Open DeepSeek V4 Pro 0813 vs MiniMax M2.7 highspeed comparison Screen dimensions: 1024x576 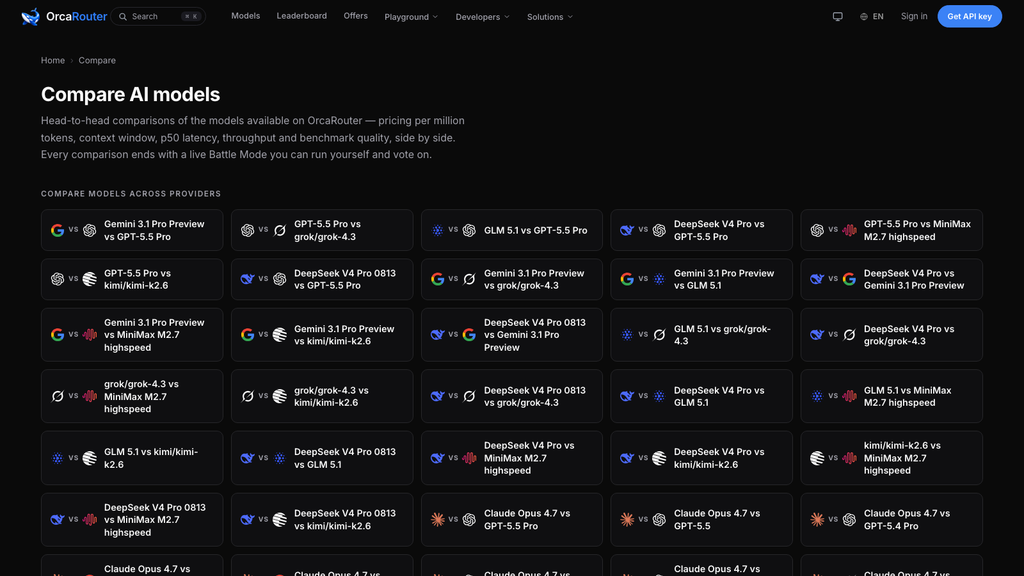pos(132,519)
